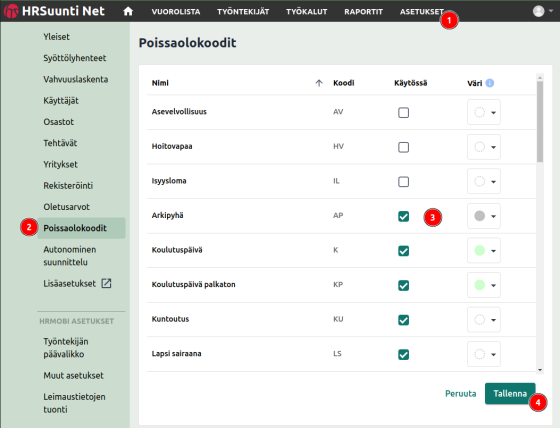560x428 pixels.
Task: Open the Isyysloma color dropdown
Action: click(484, 181)
